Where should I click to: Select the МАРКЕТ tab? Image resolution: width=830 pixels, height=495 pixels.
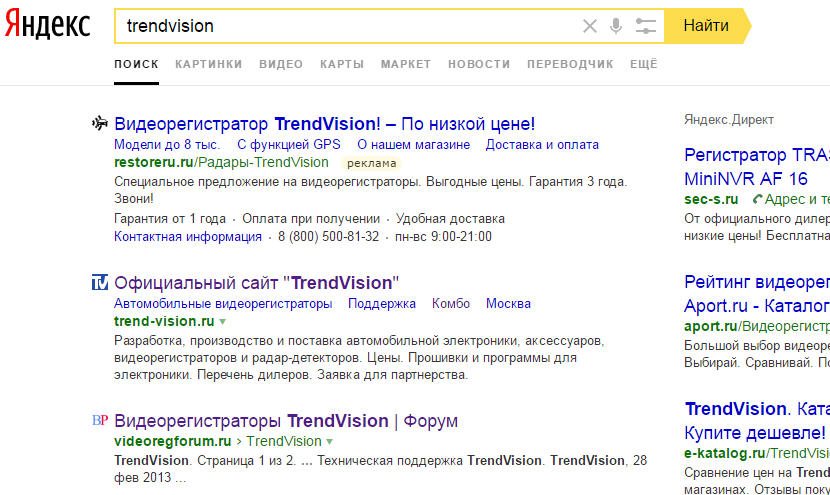[x=406, y=64]
